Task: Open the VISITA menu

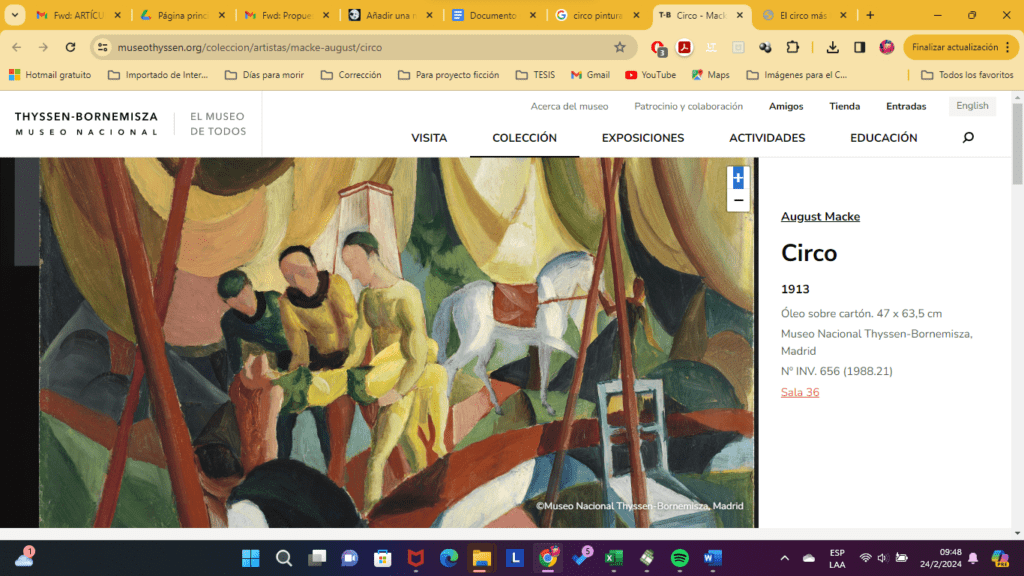Action: (x=429, y=138)
